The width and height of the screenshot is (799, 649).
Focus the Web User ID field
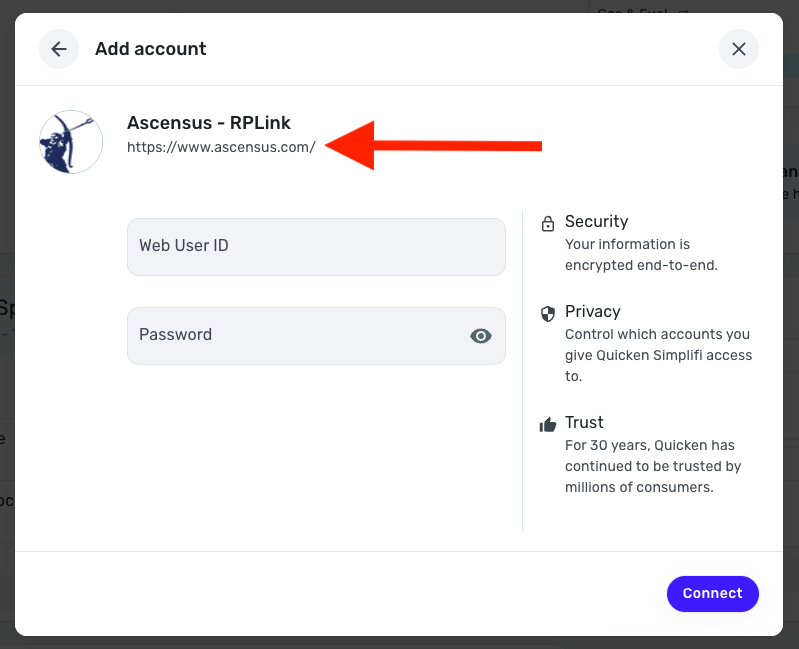click(316, 247)
